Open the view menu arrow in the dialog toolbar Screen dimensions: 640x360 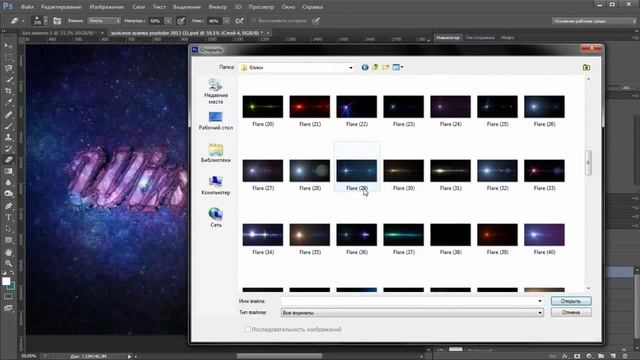point(402,67)
